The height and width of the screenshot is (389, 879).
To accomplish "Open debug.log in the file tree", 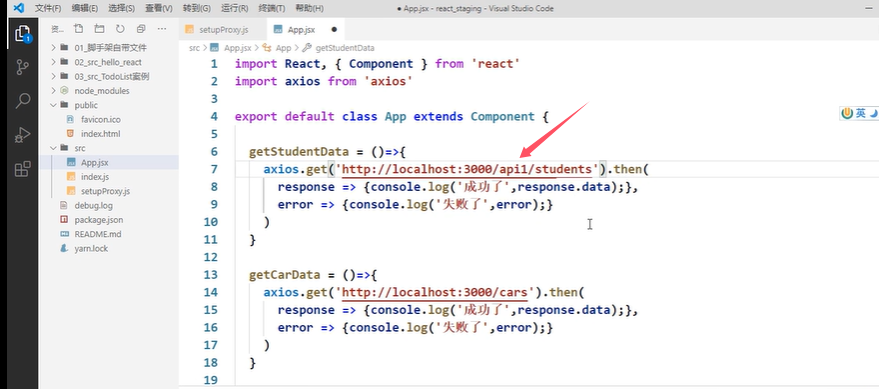I will coord(93,206).
